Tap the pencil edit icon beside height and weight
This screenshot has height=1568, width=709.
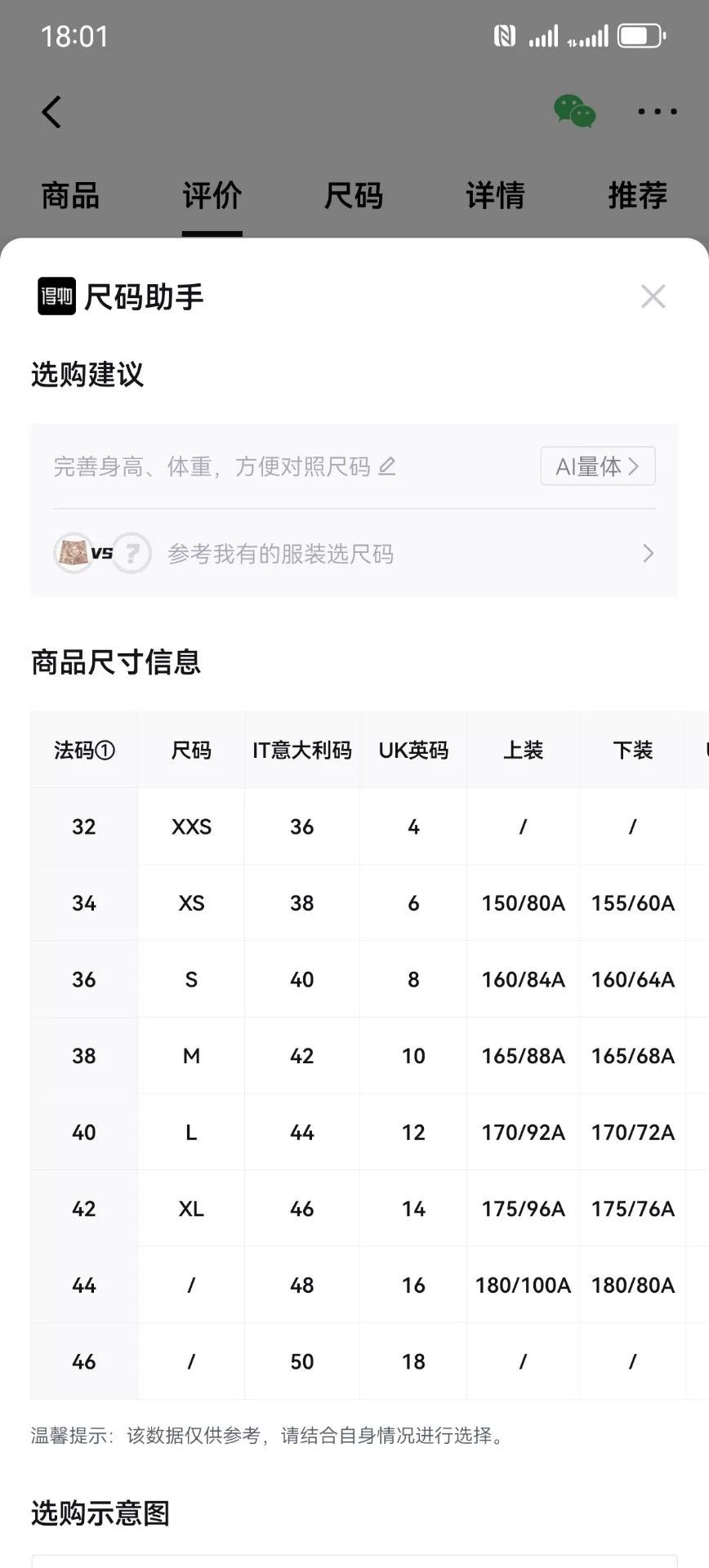387,466
